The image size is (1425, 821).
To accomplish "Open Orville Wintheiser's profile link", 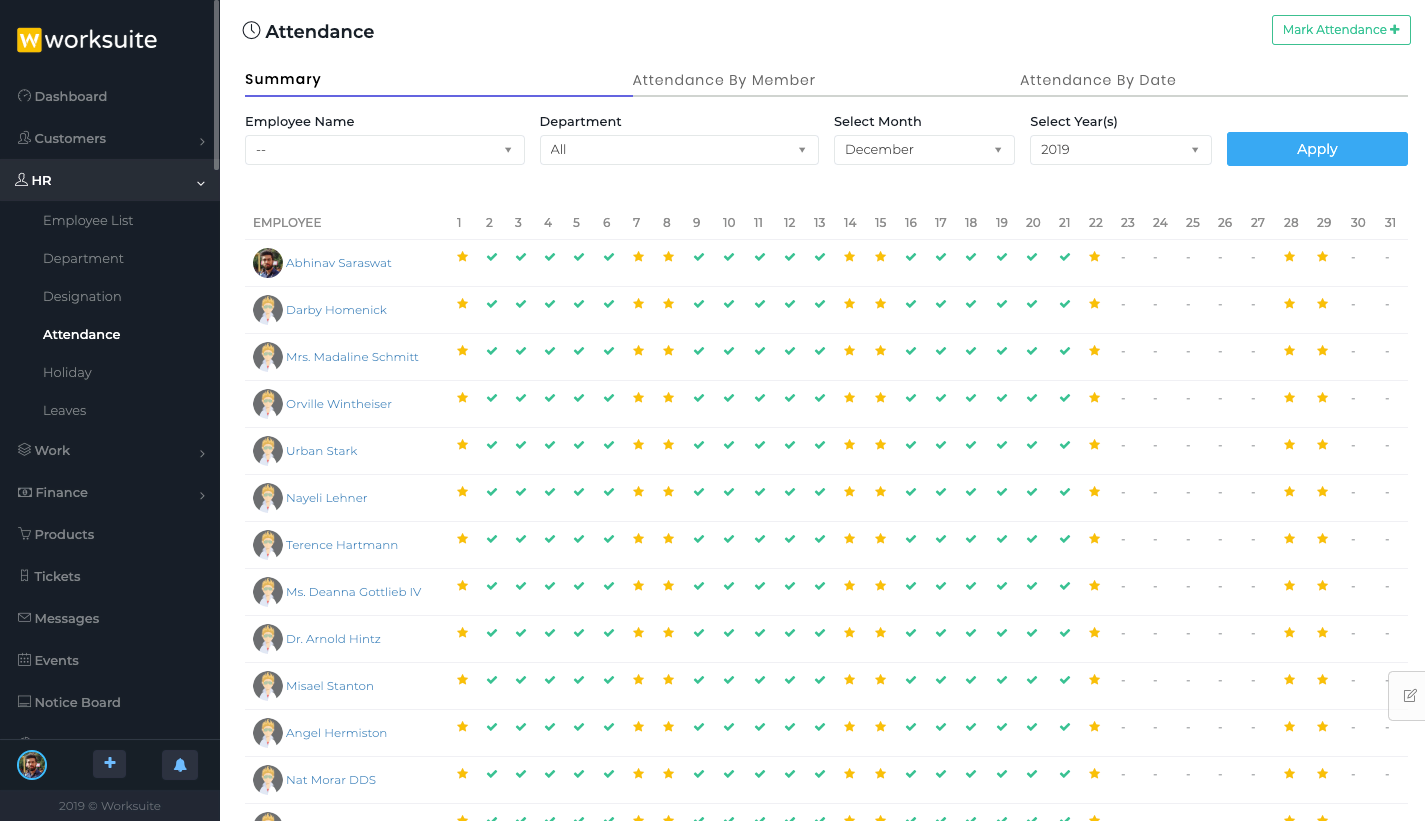I will pos(339,404).
